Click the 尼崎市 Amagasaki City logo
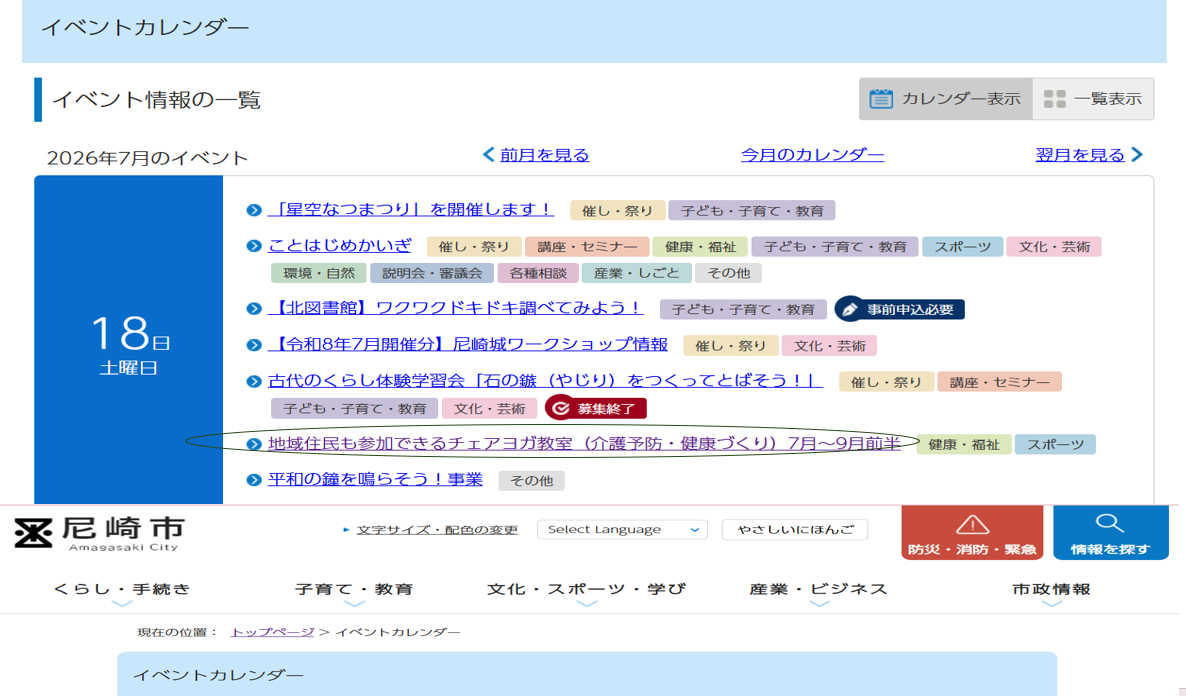Screen dimensions: 1186x696 (100, 533)
